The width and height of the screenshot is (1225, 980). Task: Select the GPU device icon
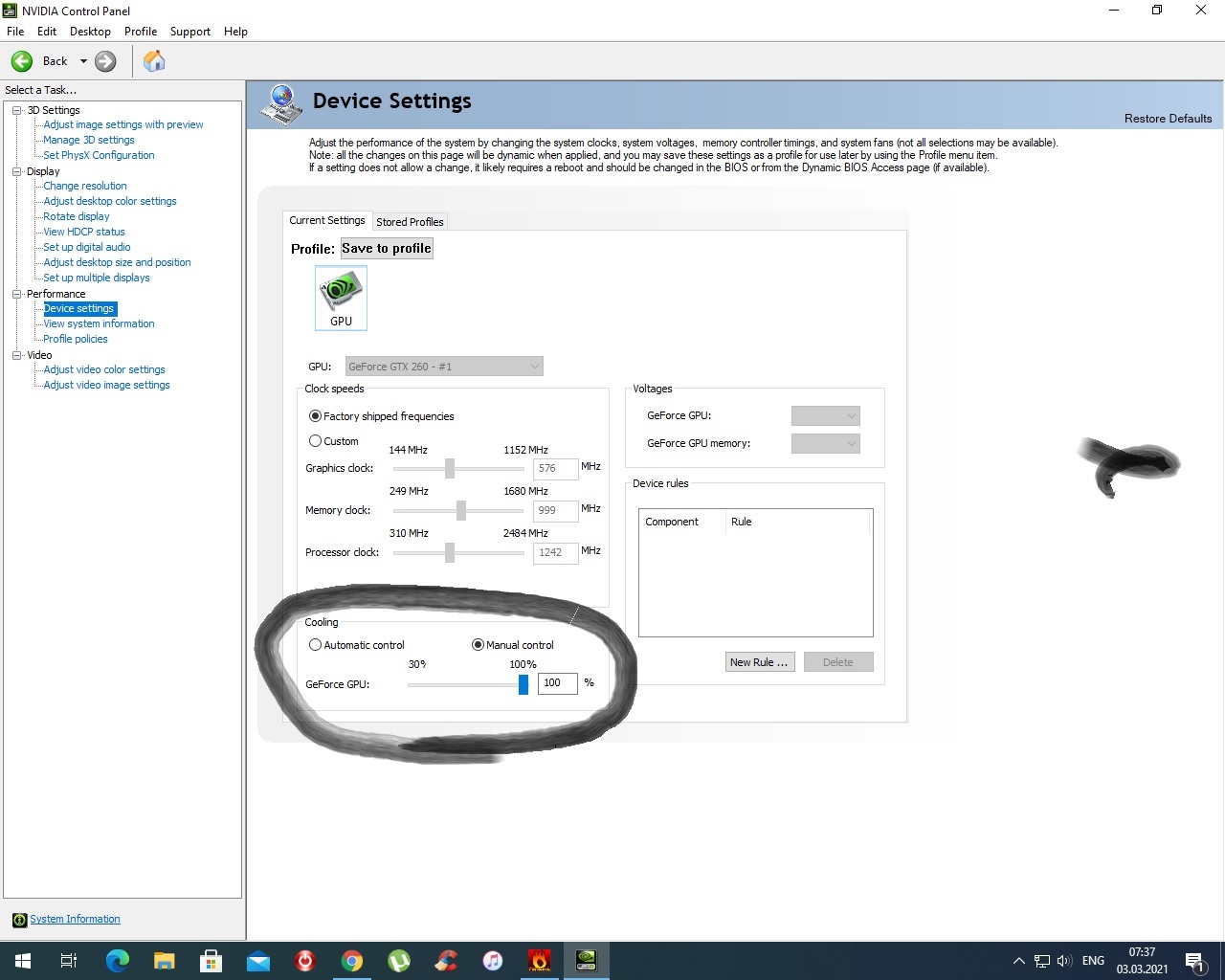[x=341, y=298]
